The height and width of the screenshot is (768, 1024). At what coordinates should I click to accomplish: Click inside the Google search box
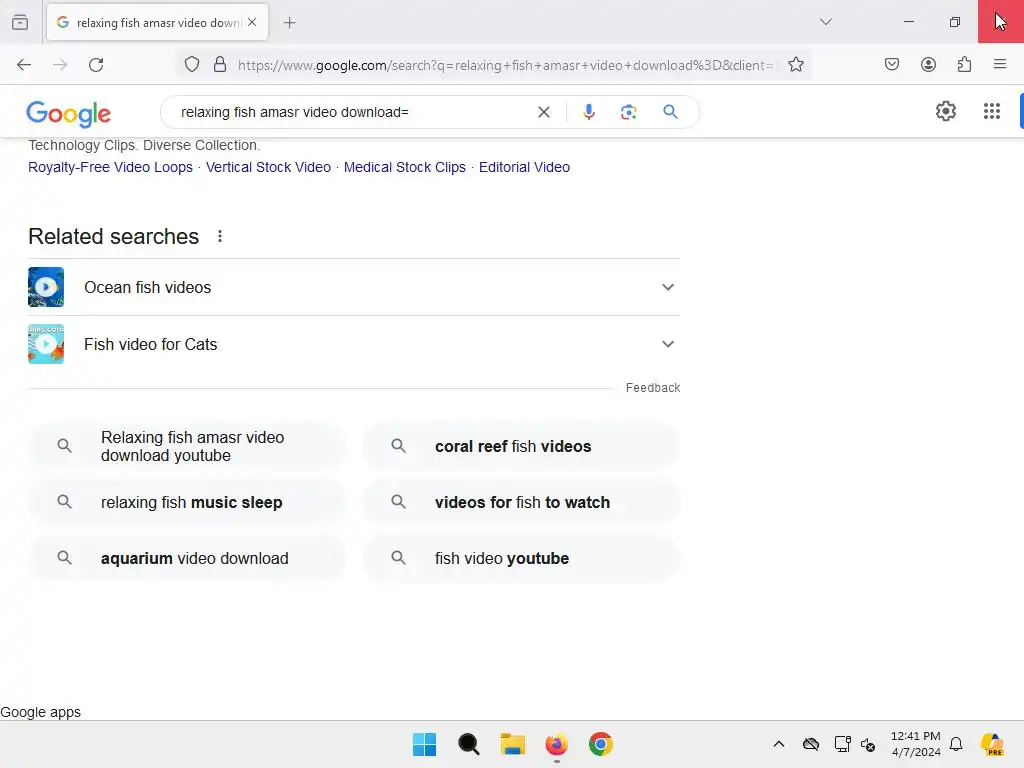(353, 112)
